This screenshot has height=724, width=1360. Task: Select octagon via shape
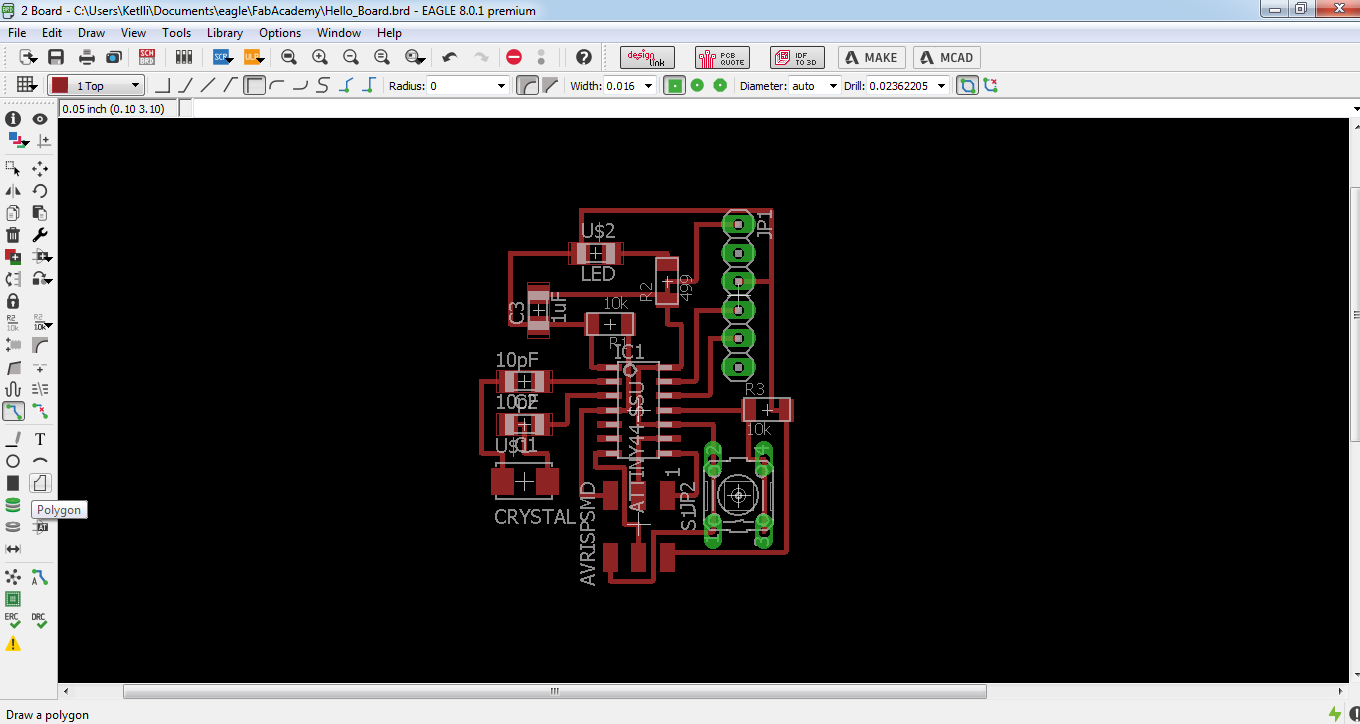(720, 86)
